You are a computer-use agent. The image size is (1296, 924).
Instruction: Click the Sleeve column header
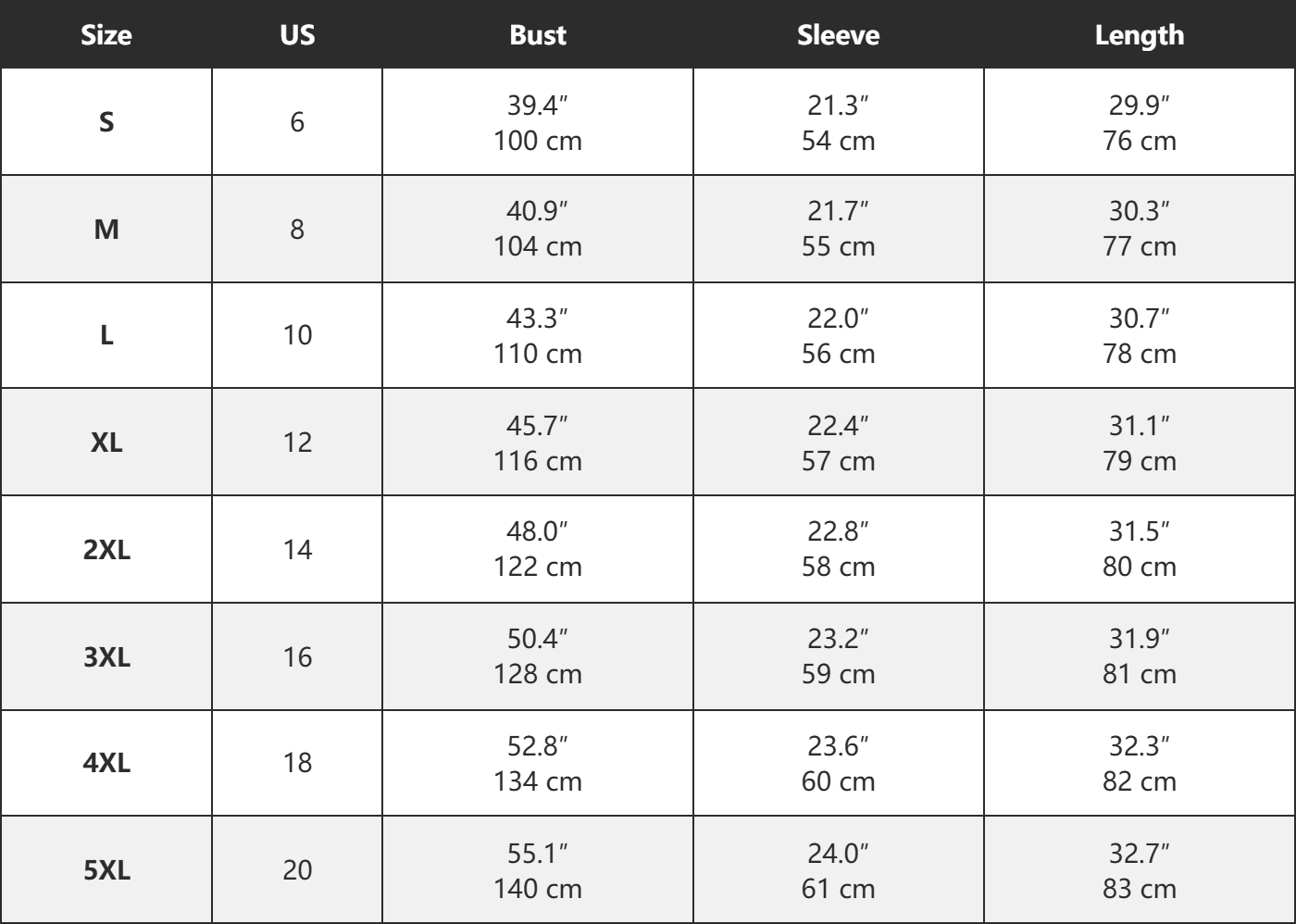coord(838,35)
